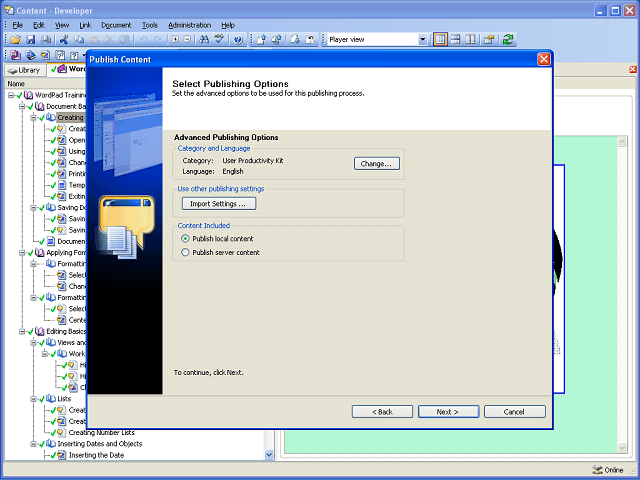This screenshot has height=480, width=640.
Task: Click the < Back button
Action: click(x=382, y=411)
